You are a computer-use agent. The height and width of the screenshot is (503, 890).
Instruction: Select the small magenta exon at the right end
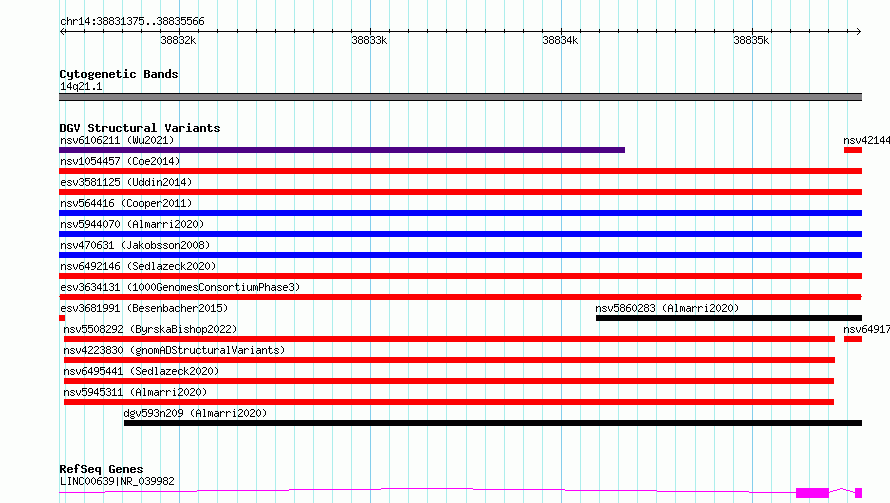858,493
